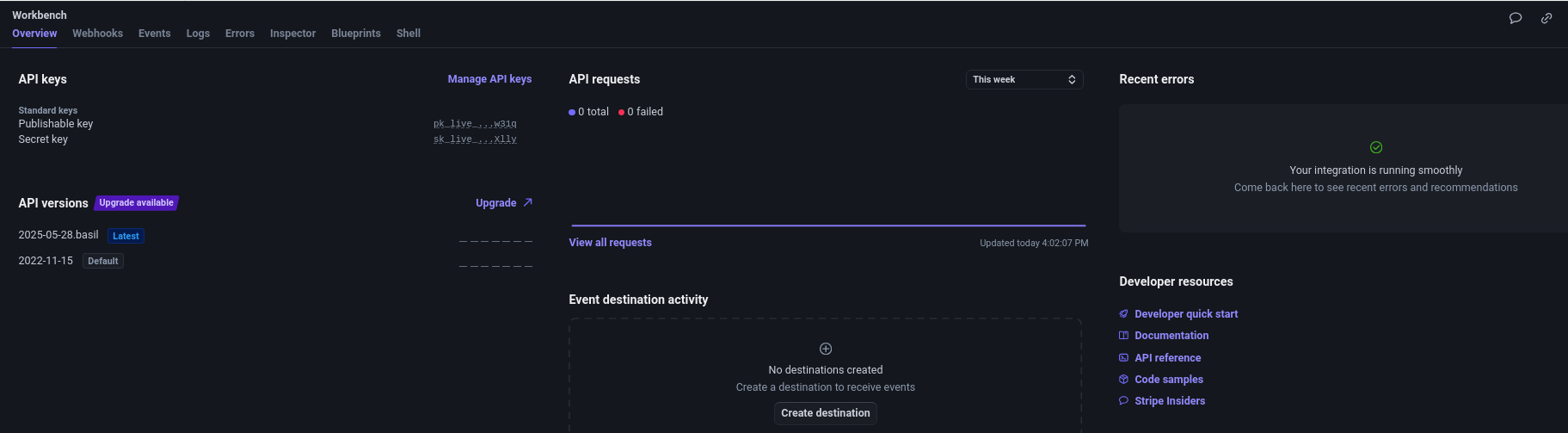Click the Upgrade available badge
Viewport: 1568px width, 433px height.
click(x=136, y=203)
